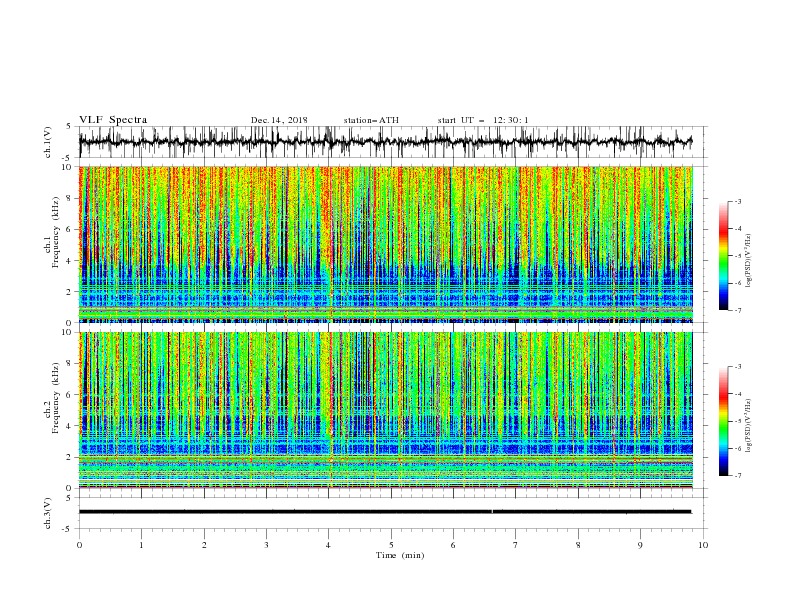Click time axis tick label "5"

[391, 545]
